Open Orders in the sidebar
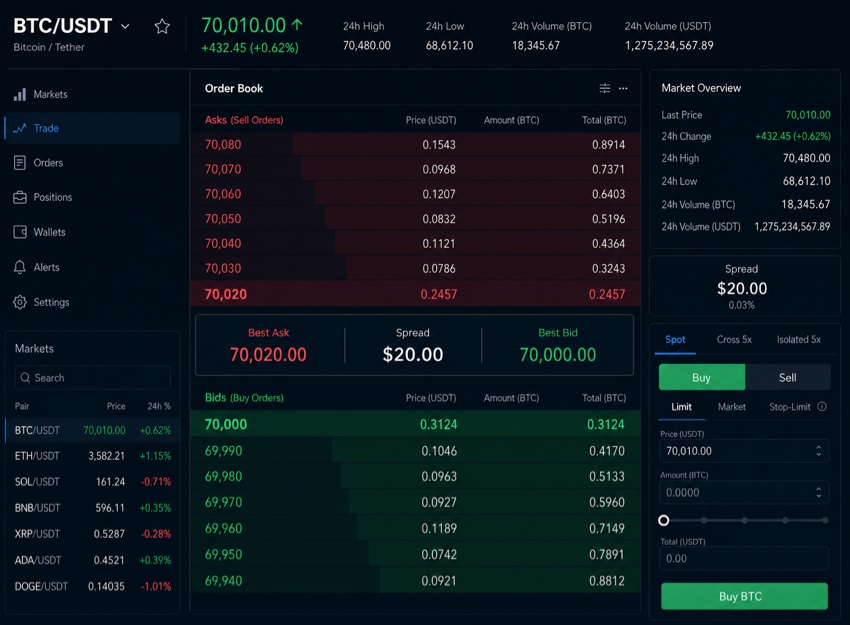Screen dimensions: 850x625 tap(92, 163)
